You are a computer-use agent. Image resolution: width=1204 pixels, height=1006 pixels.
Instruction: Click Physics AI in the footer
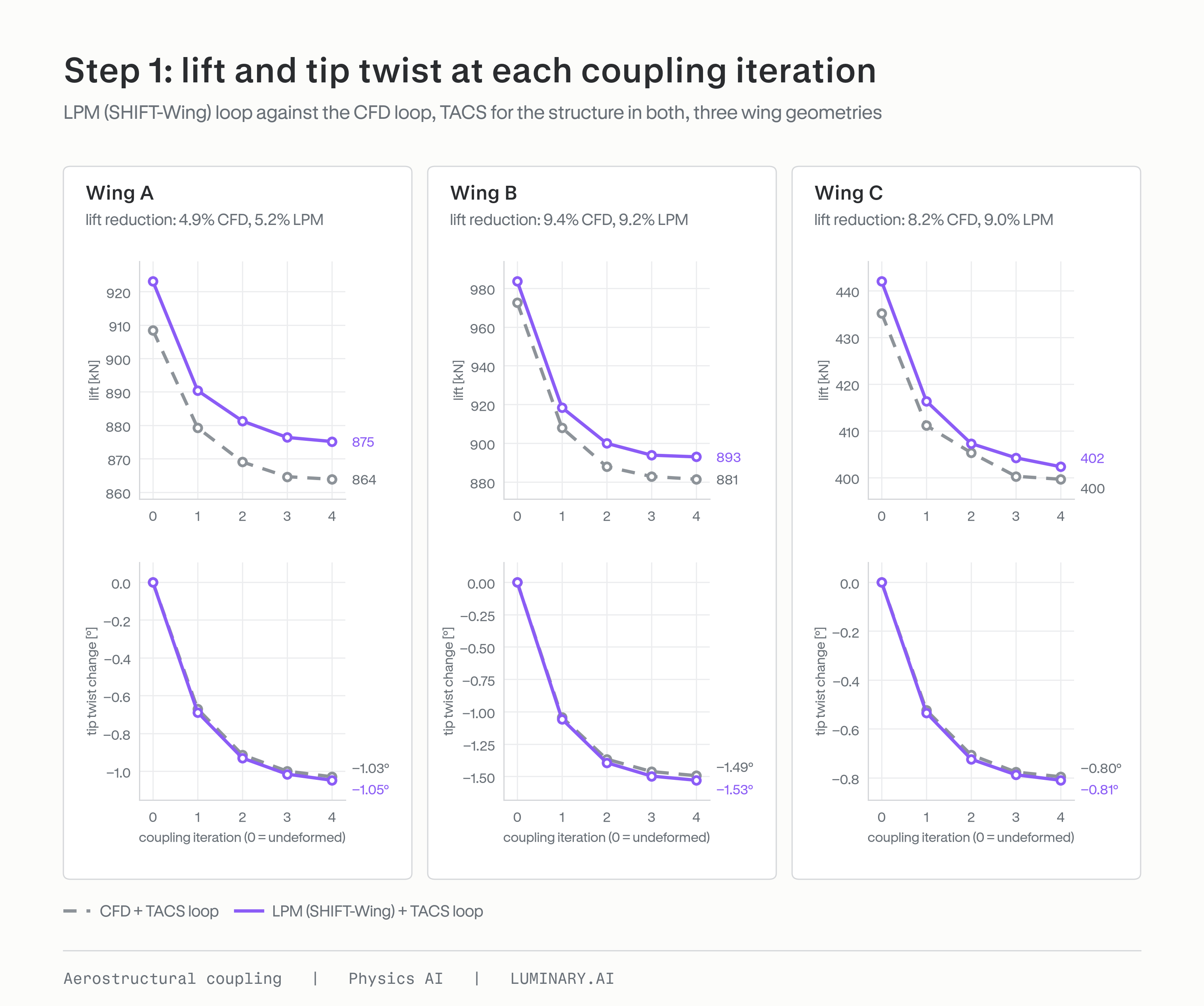[396, 979]
